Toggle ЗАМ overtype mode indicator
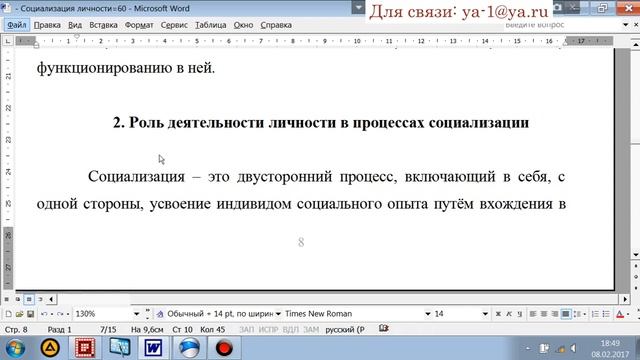640x360 pixels. coord(311,329)
